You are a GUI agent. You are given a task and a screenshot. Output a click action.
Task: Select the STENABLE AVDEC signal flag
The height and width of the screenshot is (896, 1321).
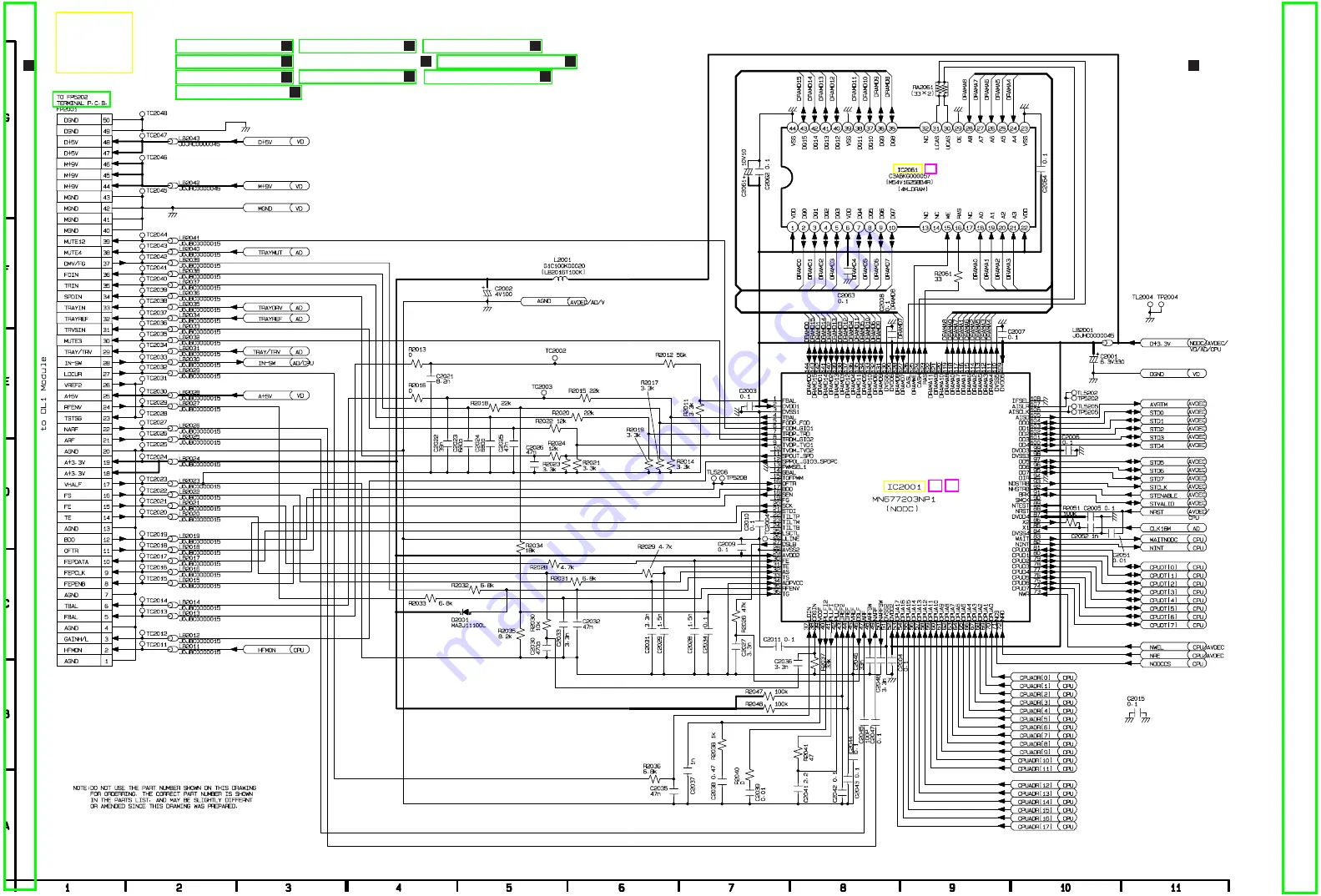pos(1172,496)
